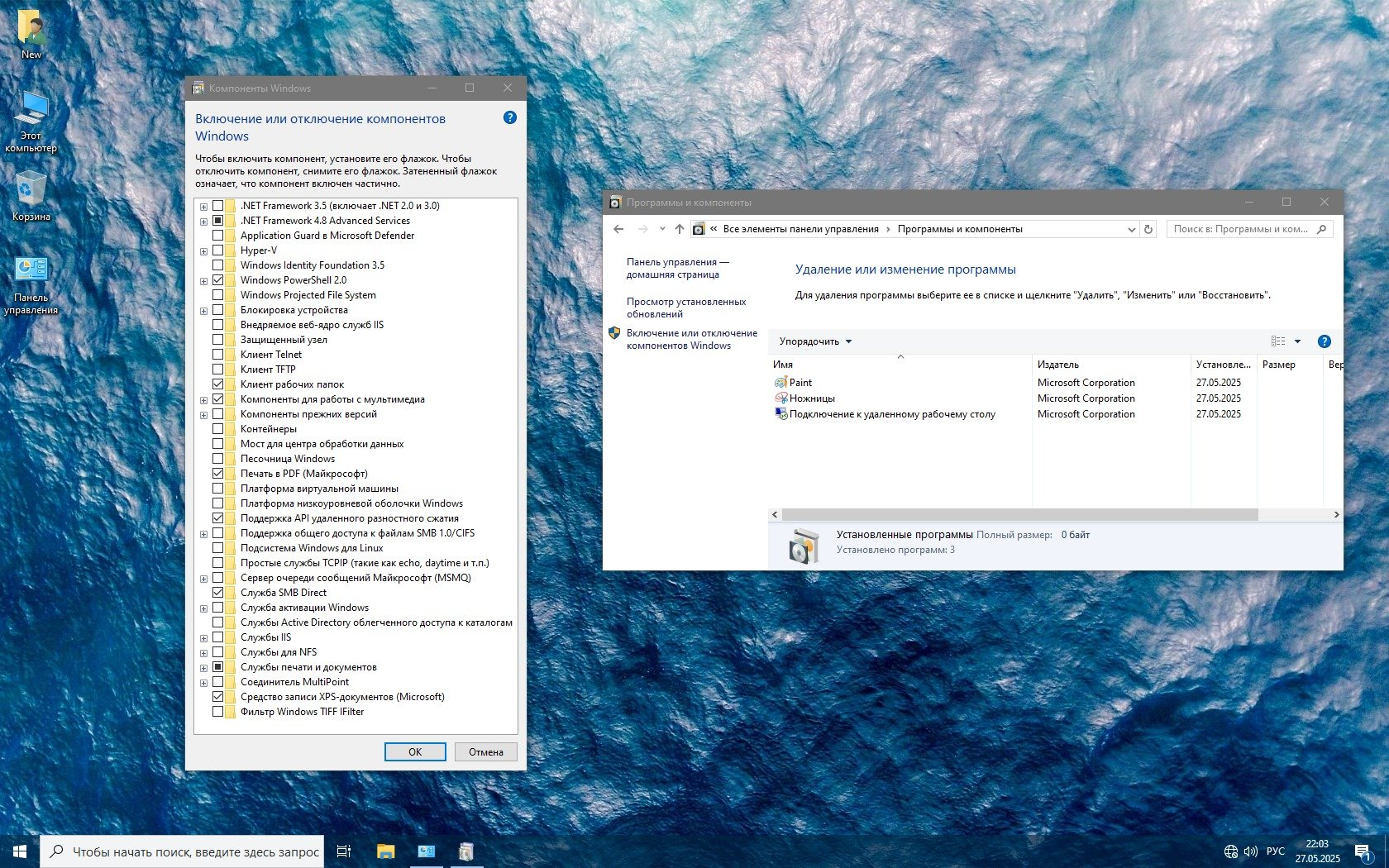Open Task View on the taskbar

[x=344, y=851]
